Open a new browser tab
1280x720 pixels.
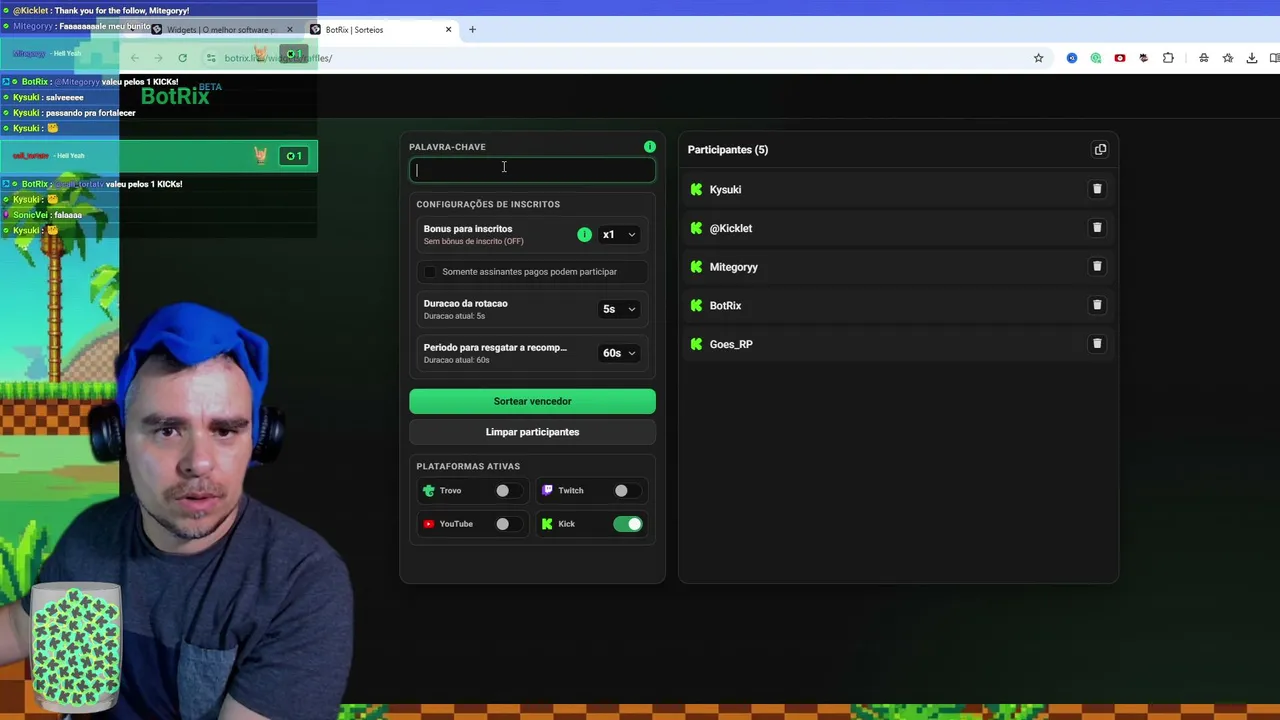point(473,29)
